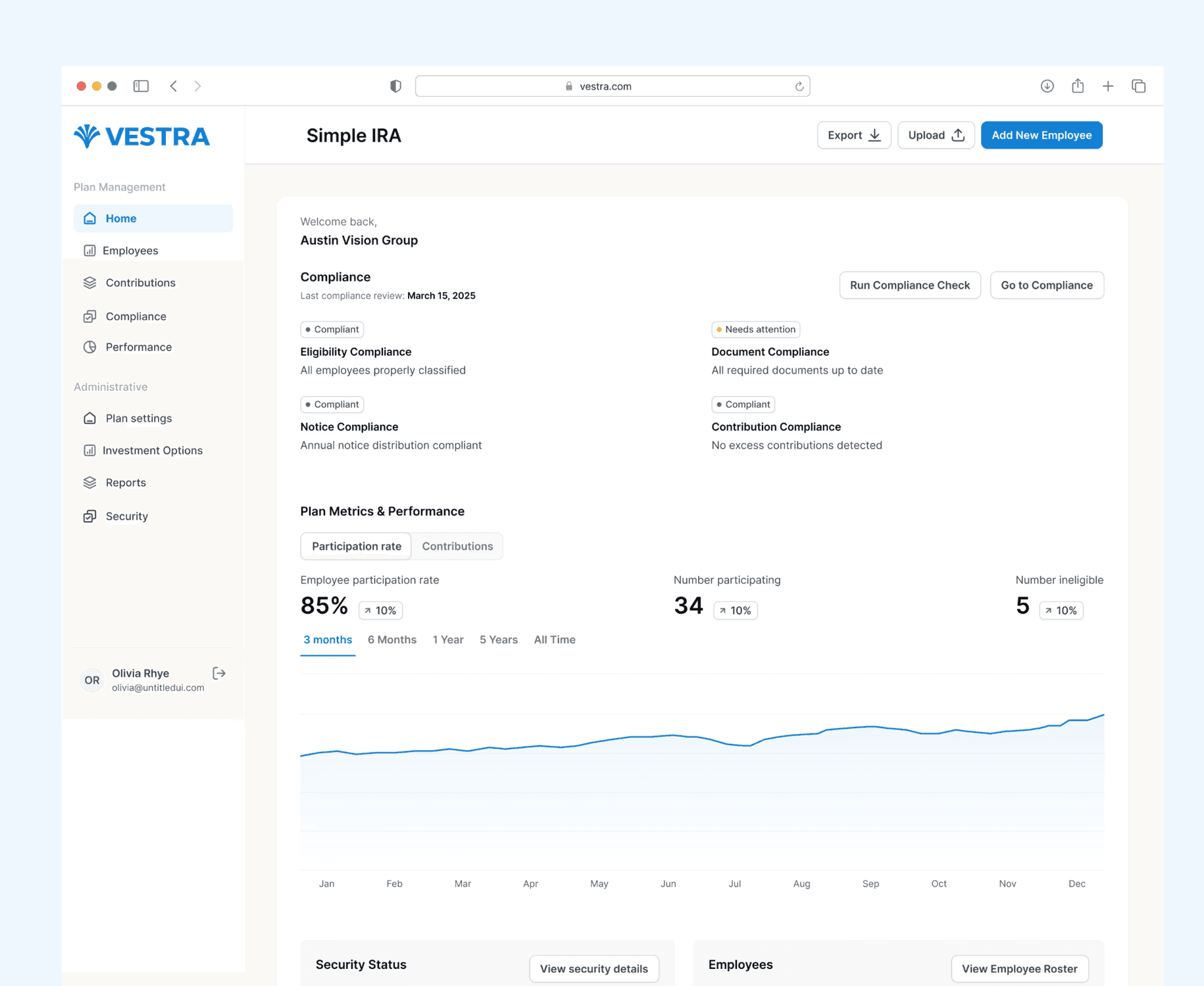Click olivia@untitledui.com email text
The height and width of the screenshot is (986, 1204).
click(x=158, y=688)
